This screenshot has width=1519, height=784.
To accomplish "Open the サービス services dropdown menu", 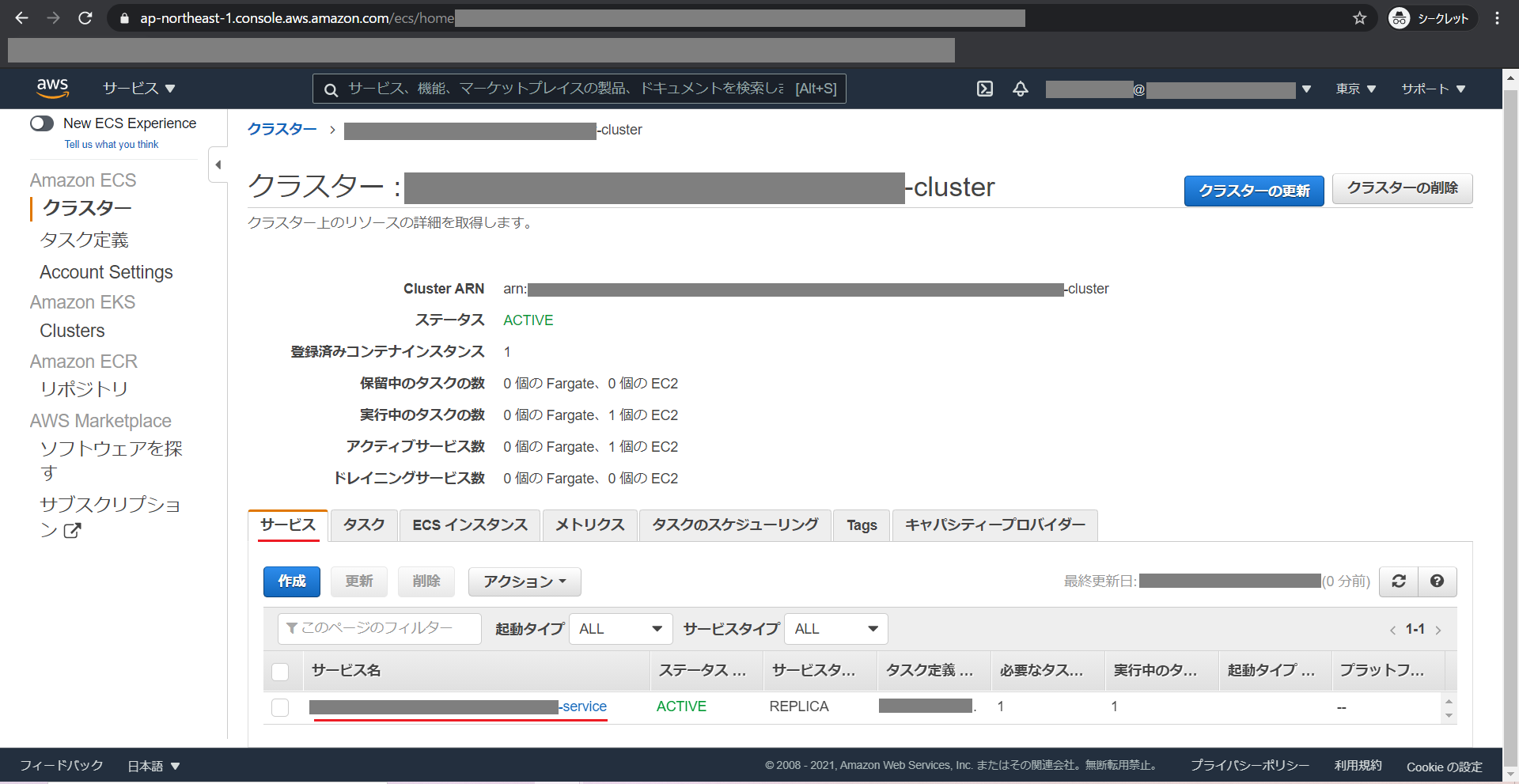I will [x=138, y=89].
